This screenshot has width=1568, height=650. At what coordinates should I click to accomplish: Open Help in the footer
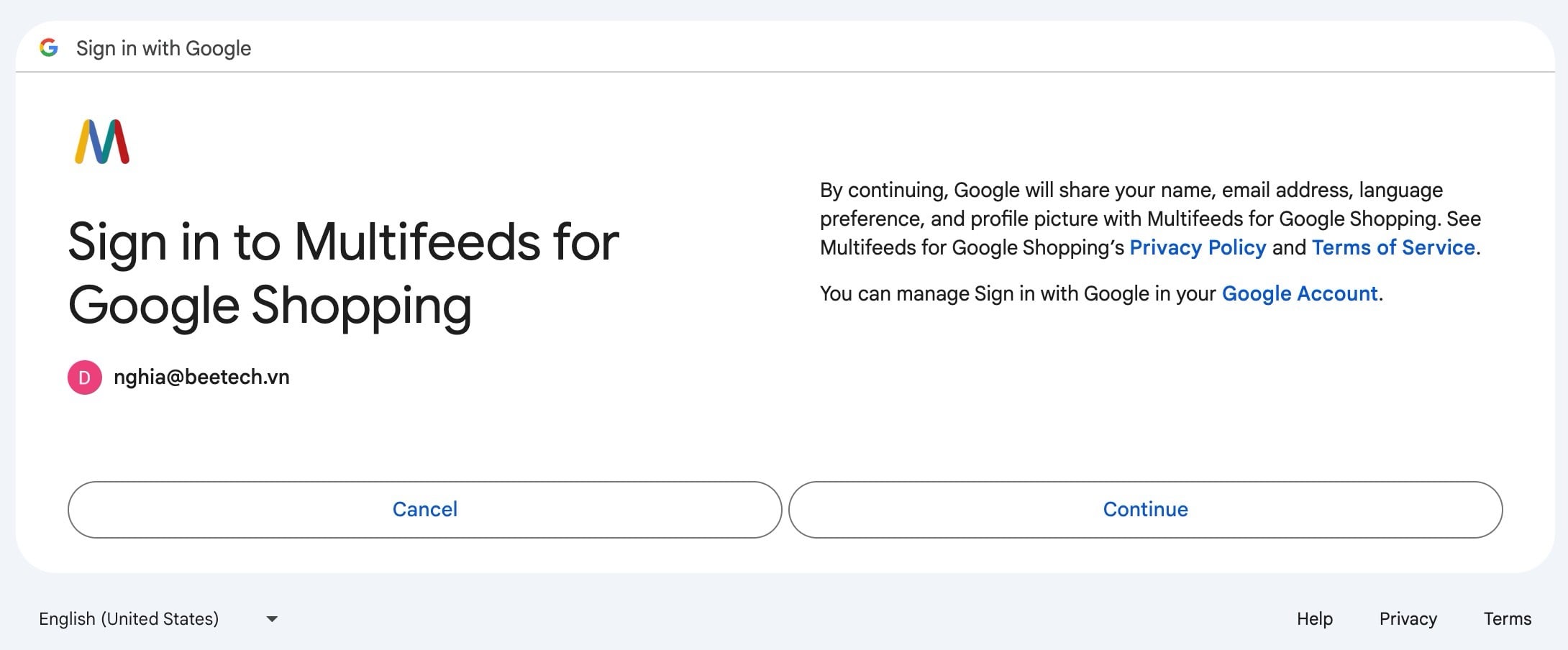coord(1315,619)
